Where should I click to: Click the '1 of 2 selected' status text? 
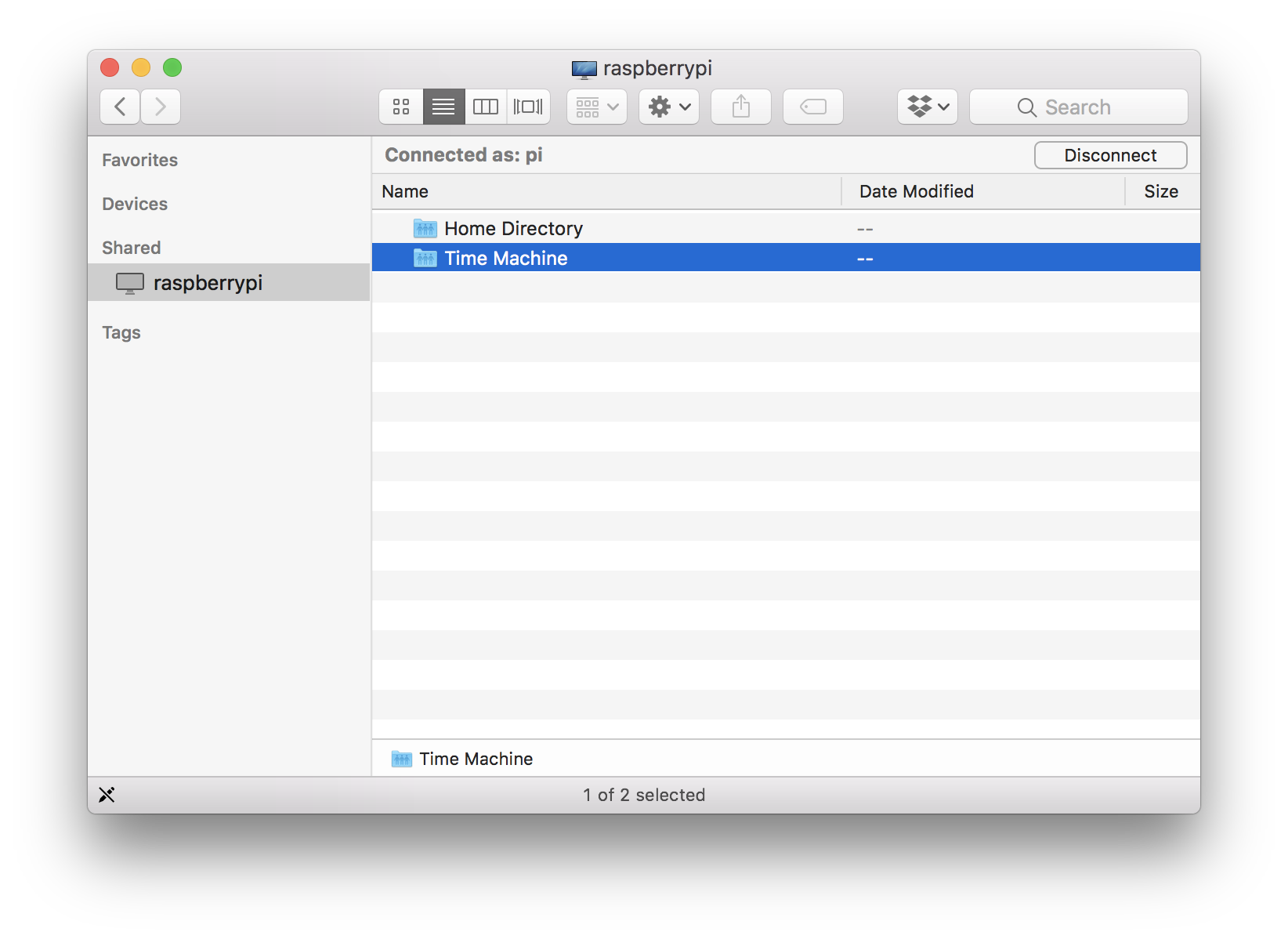coord(644,795)
